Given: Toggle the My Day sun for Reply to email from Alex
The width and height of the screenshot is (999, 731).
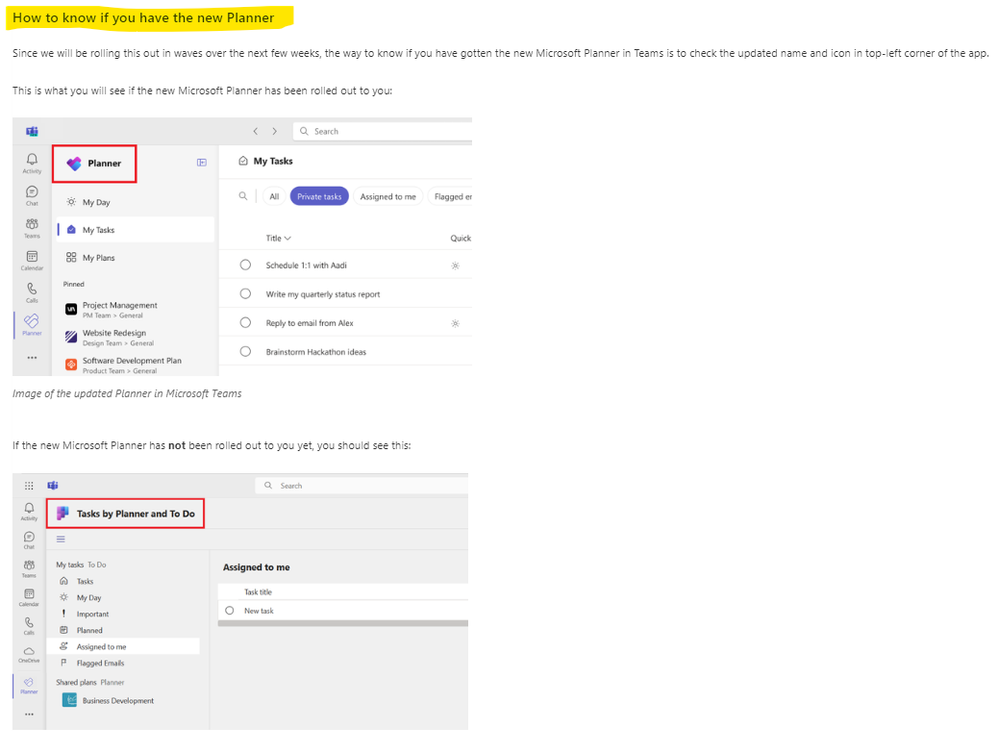Looking at the screenshot, I should (455, 324).
